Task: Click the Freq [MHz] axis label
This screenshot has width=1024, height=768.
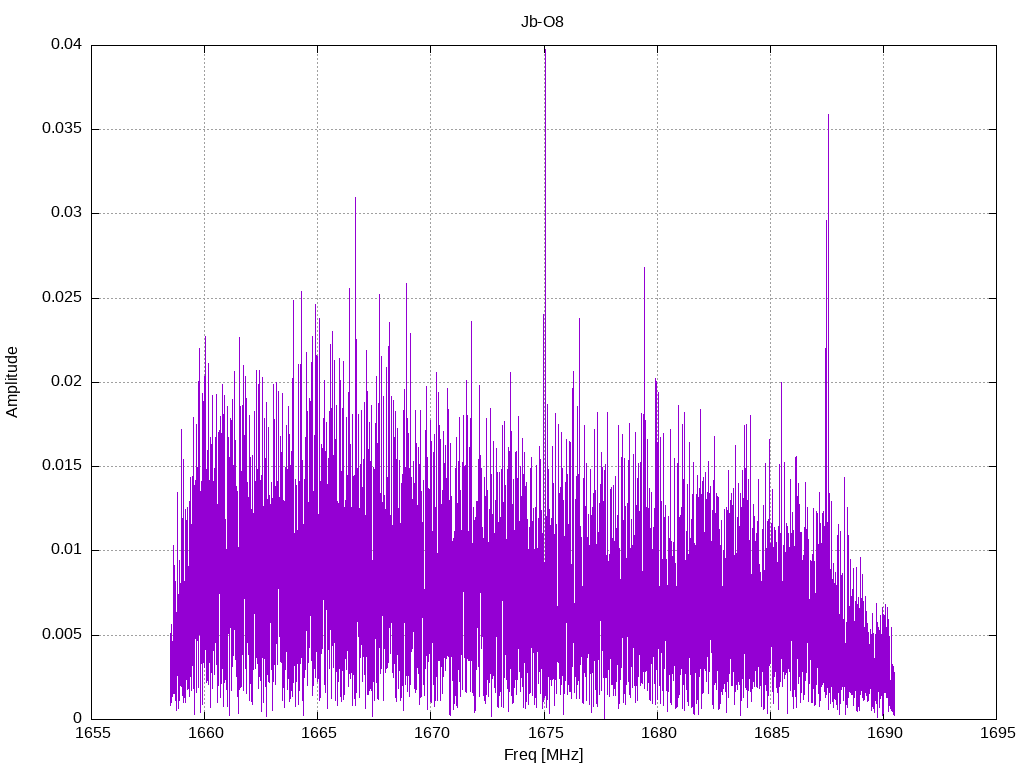Action: (x=543, y=754)
